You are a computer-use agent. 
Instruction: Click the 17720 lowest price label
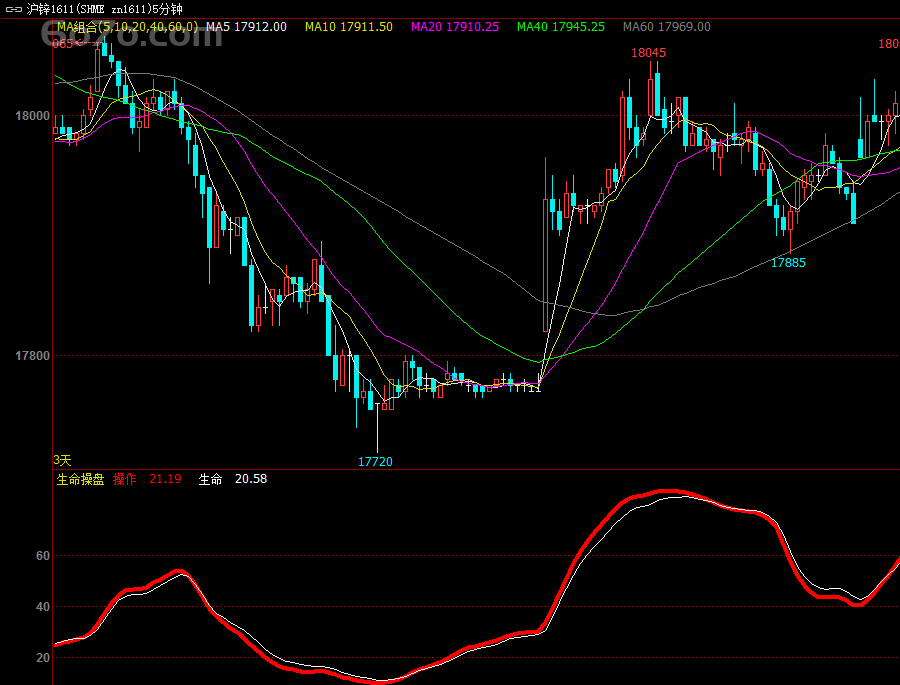(375, 461)
